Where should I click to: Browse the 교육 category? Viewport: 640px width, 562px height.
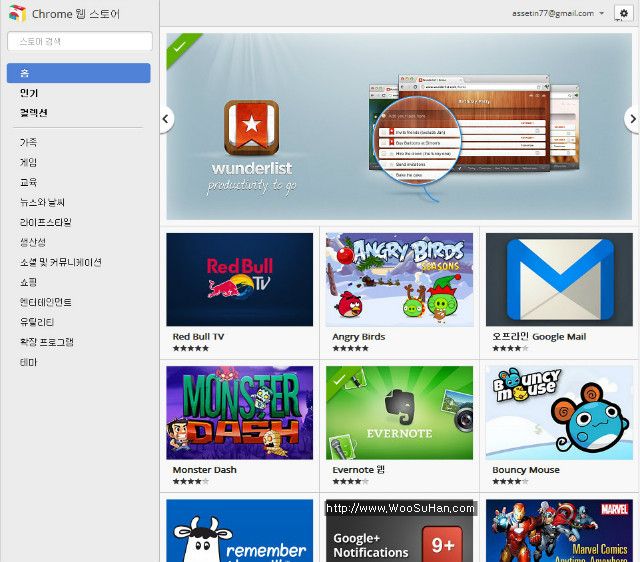[x=29, y=182]
